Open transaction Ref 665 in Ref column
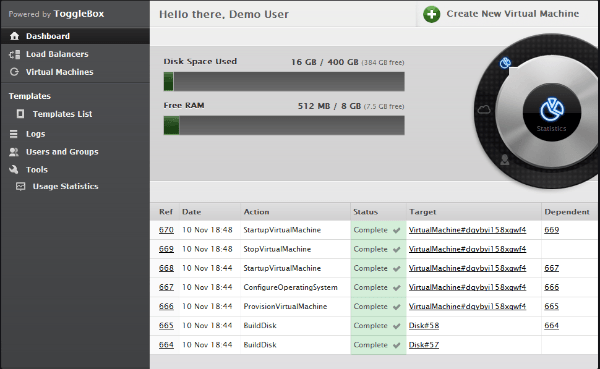The width and height of the screenshot is (600, 369). [x=166, y=326]
